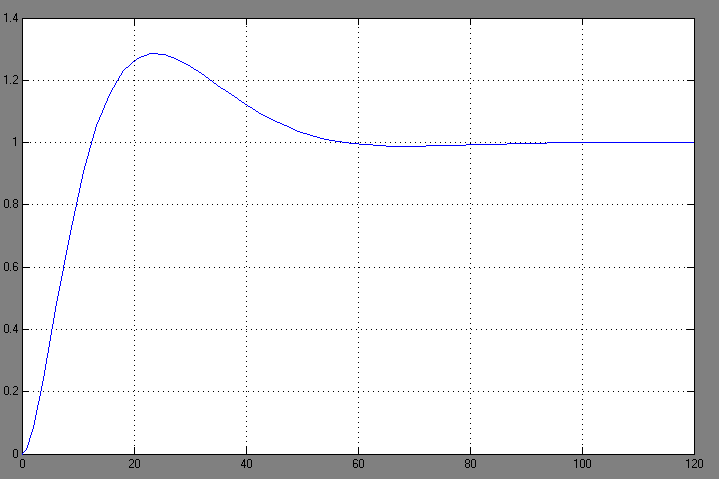The width and height of the screenshot is (719, 479).
Task: Click the y-axis label 0.8
Action: tap(10, 204)
